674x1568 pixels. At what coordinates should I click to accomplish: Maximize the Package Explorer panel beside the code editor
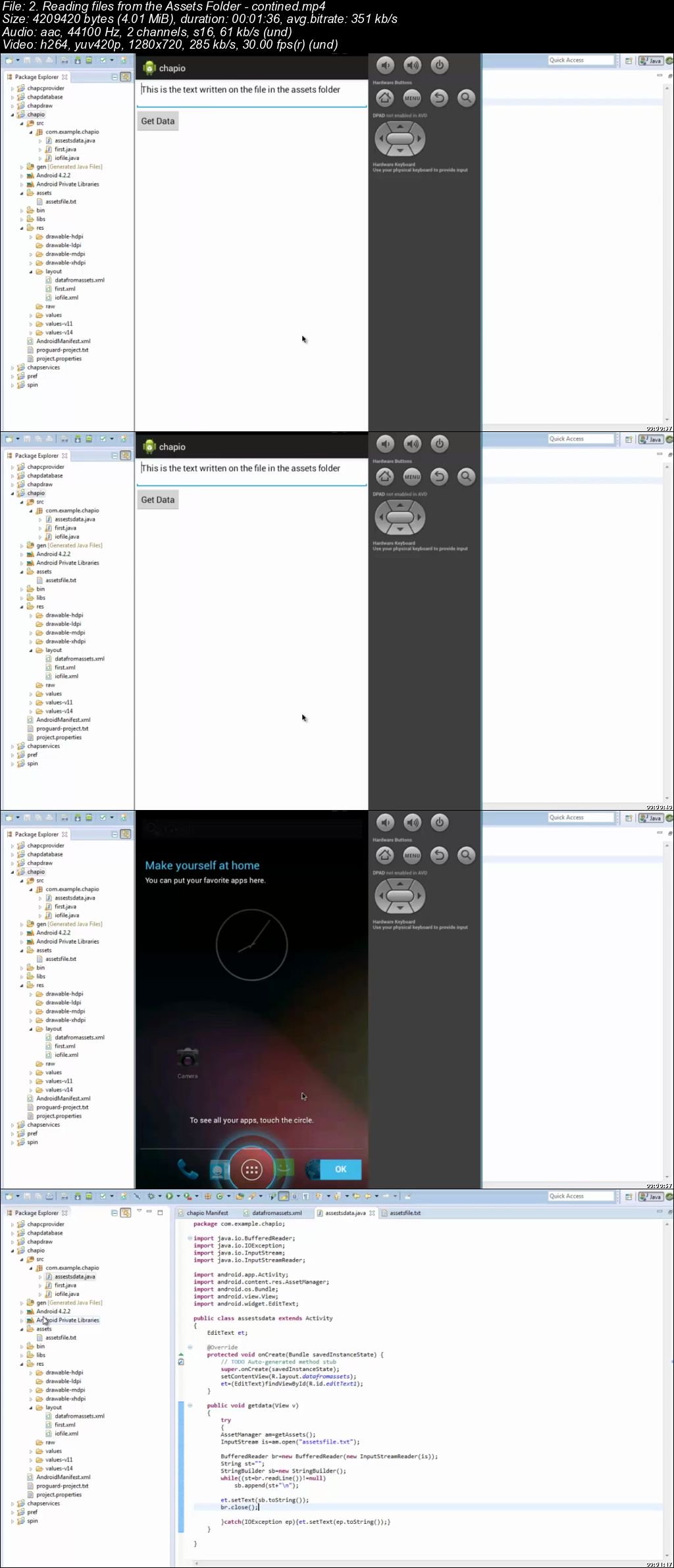coord(160,1211)
